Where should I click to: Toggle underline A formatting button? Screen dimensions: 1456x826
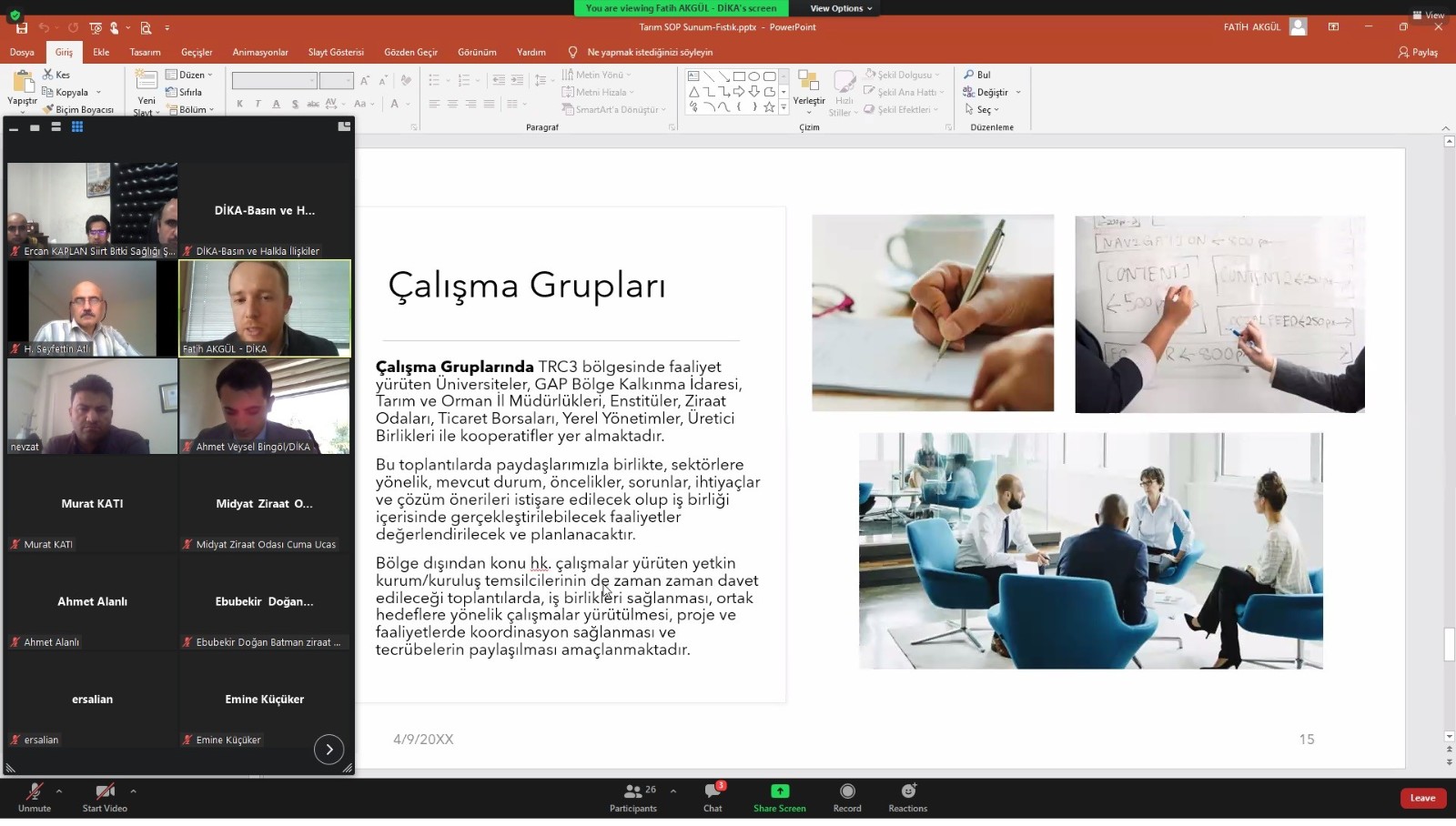(277, 104)
